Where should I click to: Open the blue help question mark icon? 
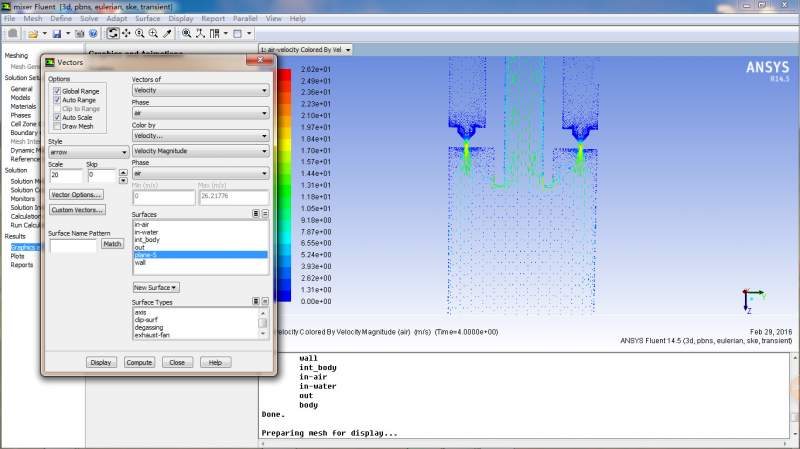[x=93, y=34]
